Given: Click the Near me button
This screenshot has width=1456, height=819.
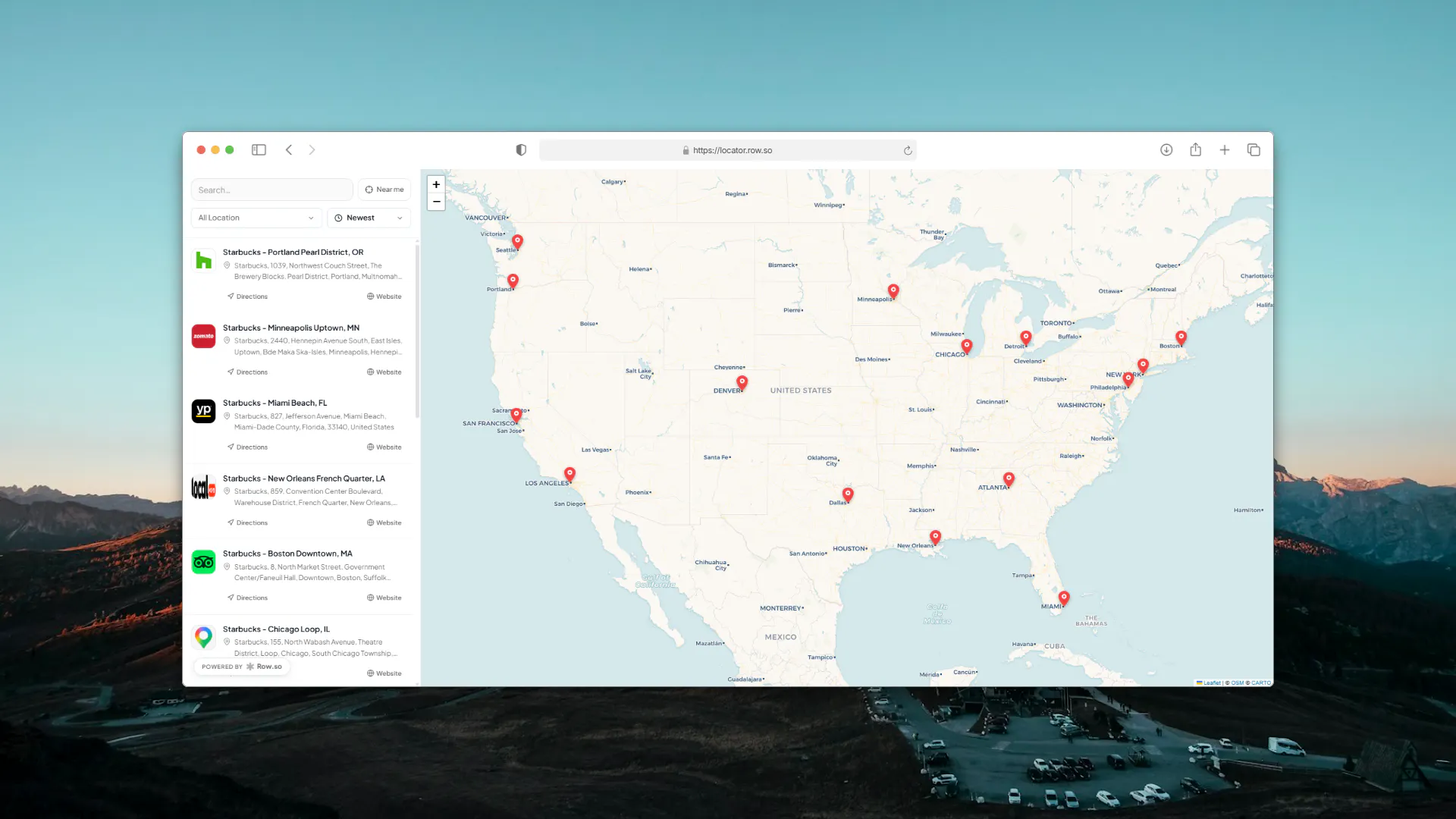Looking at the screenshot, I should coord(384,190).
